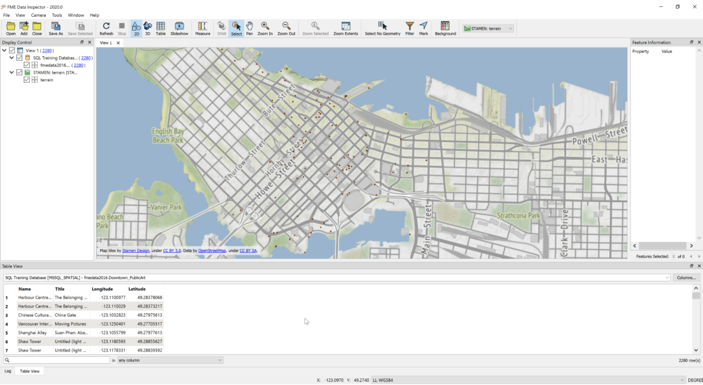Click the Zoom Extents tool
This screenshot has height=385, width=703.
coord(346,29)
